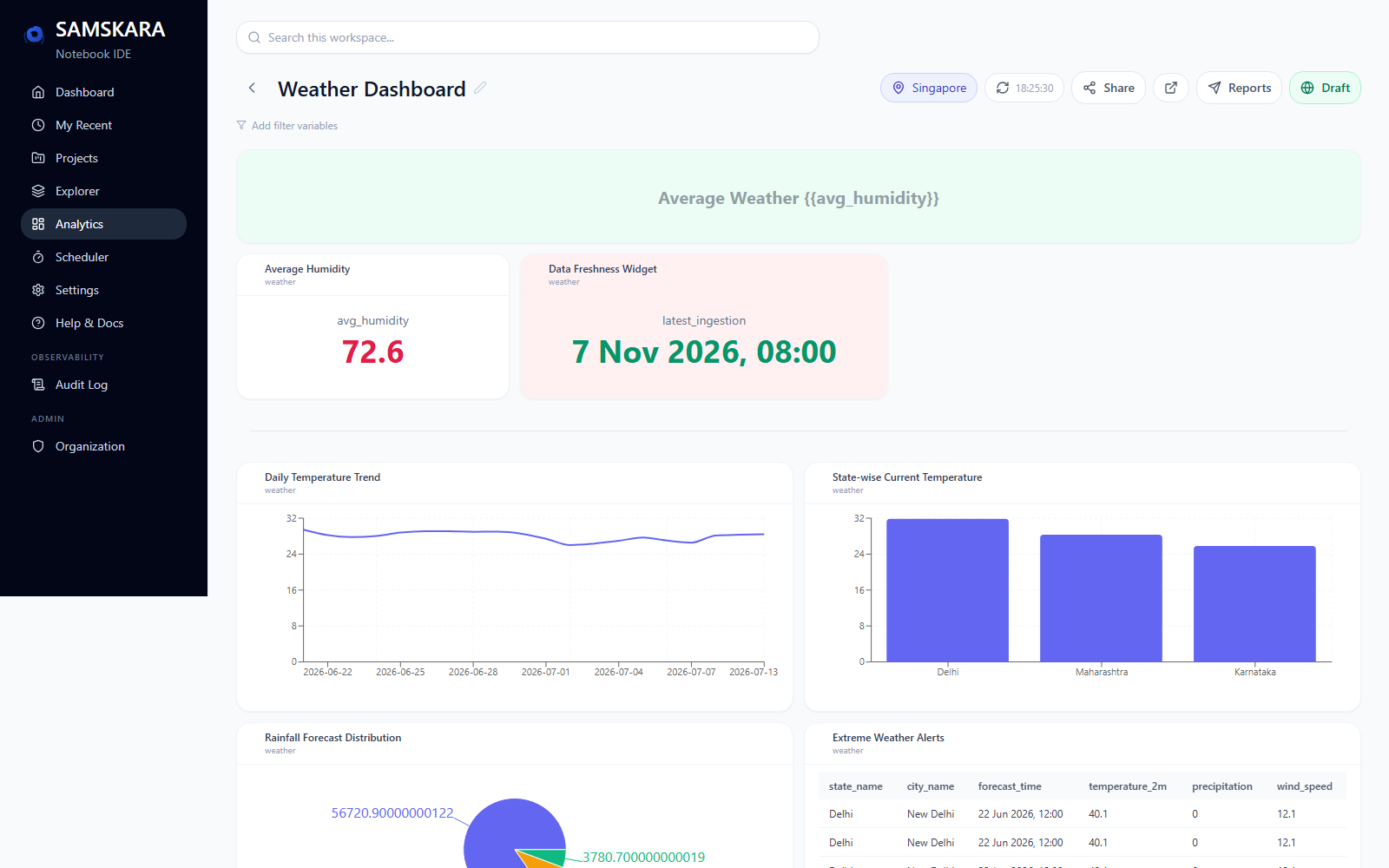The width and height of the screenshot is (1389, 868).
Task: Click the Analytics grid icon
Action: point(38,224)
